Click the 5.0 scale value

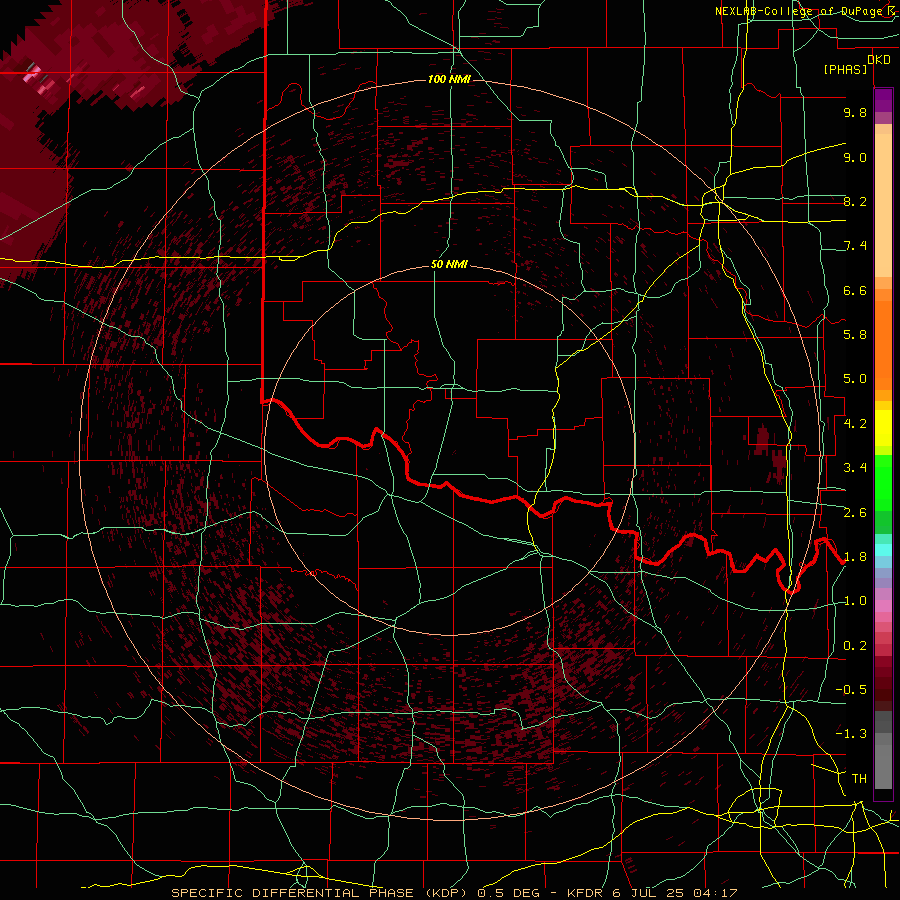855,379
